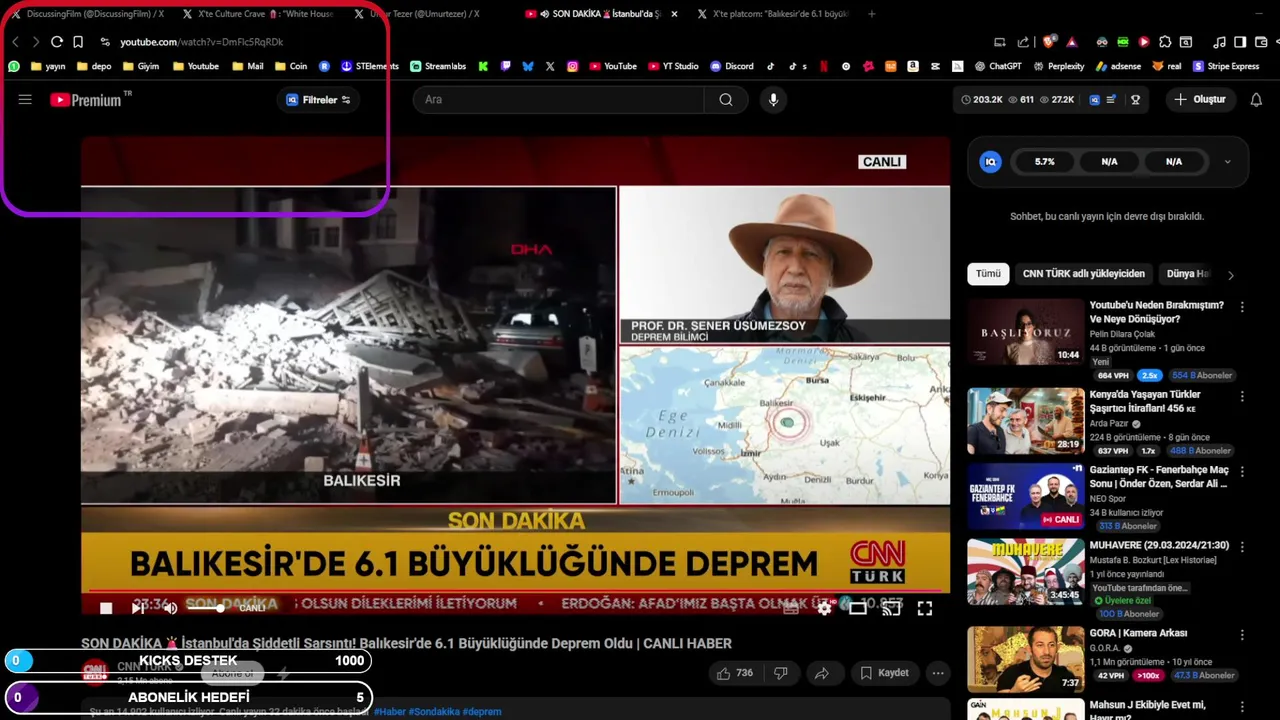Viewport: 1280px width, 720px height.
Task: Open the ChatGPT bookmark
Action: [x=998, y=66]
